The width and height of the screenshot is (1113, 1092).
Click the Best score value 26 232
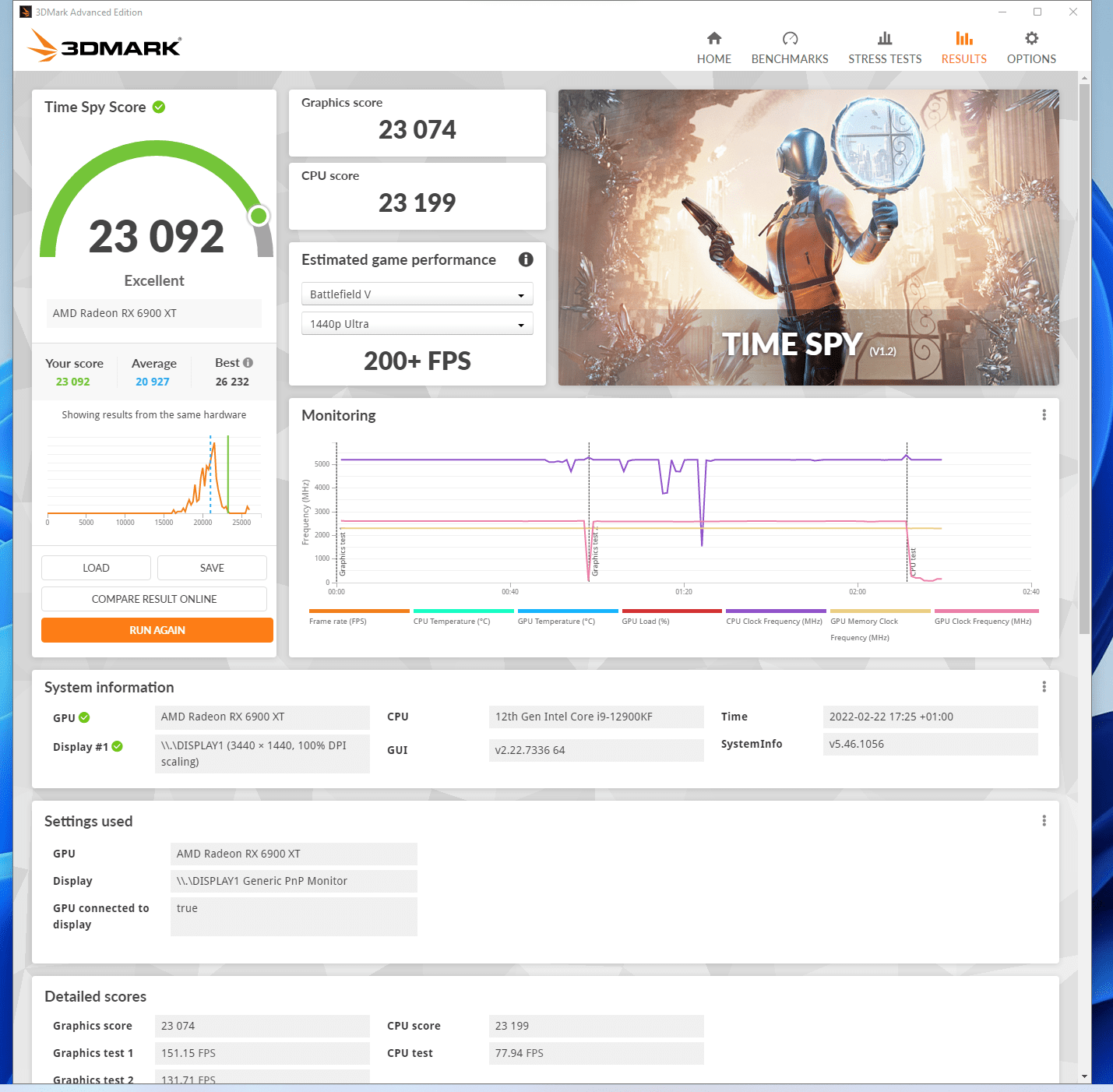(232, 382)
